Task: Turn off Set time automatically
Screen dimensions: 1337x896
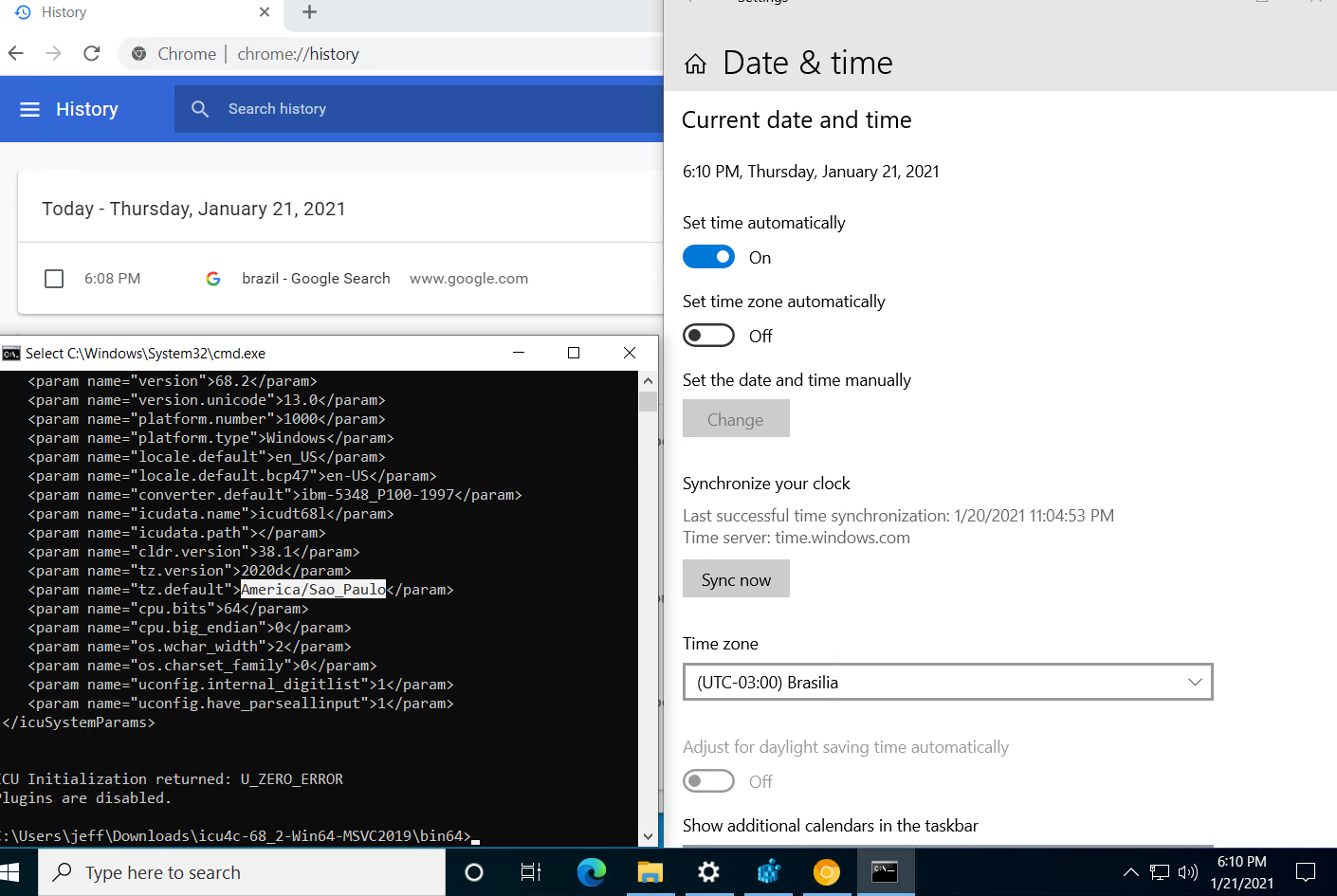Action: tap(708, 257)
